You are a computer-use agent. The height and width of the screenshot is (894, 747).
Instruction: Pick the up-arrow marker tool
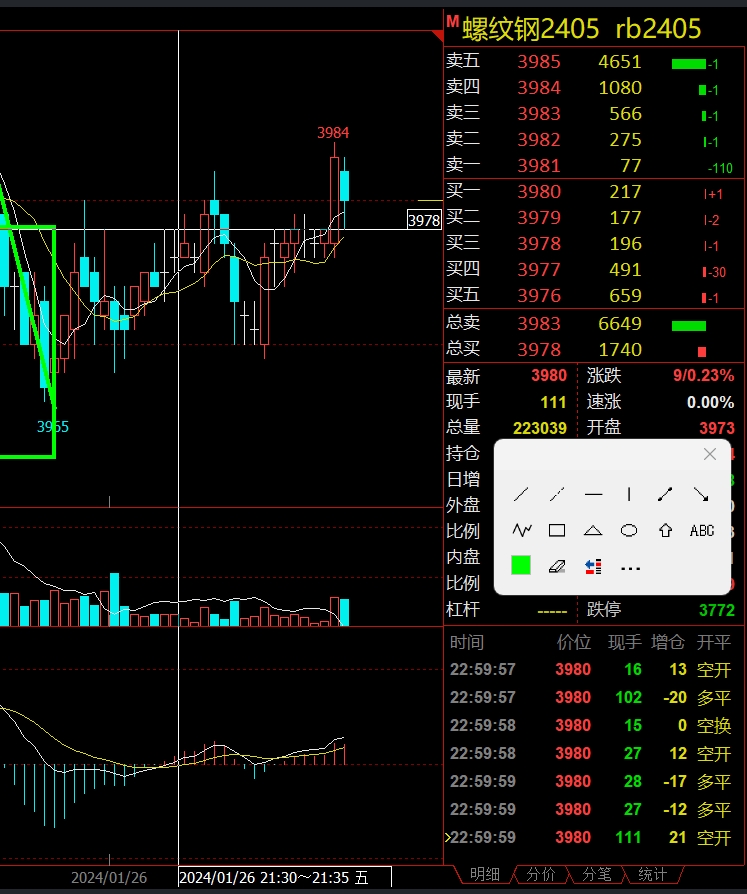click(x=665, y=530)
